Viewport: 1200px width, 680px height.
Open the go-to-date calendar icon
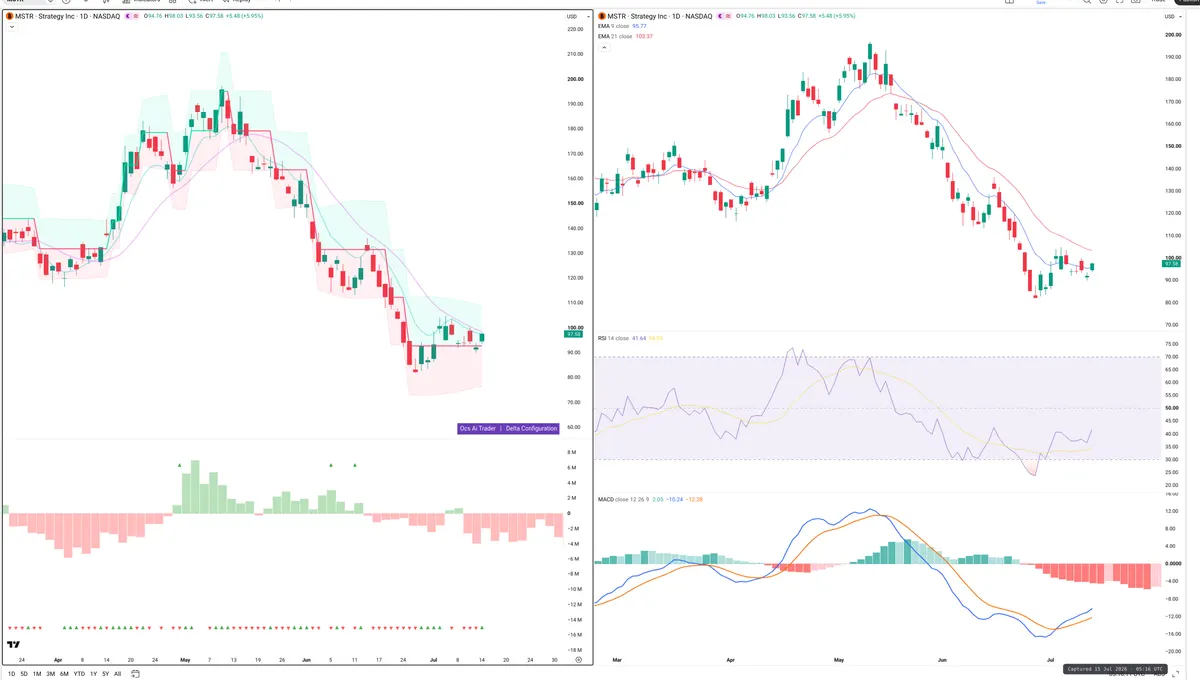135,674
